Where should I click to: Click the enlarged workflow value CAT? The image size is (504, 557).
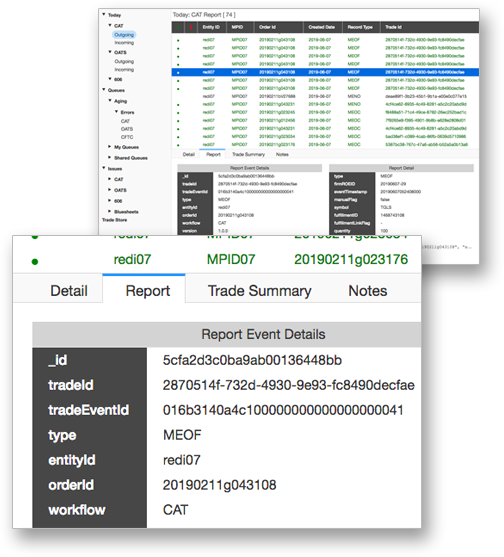[x=175, y=510]
